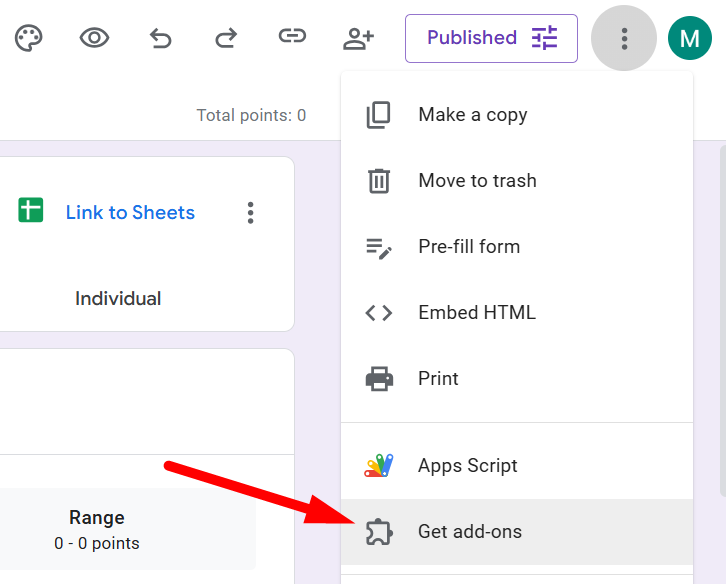This screenshot has width=726, height=584.
Task: Click the undo arrow icon
Action: click(160, 38)
